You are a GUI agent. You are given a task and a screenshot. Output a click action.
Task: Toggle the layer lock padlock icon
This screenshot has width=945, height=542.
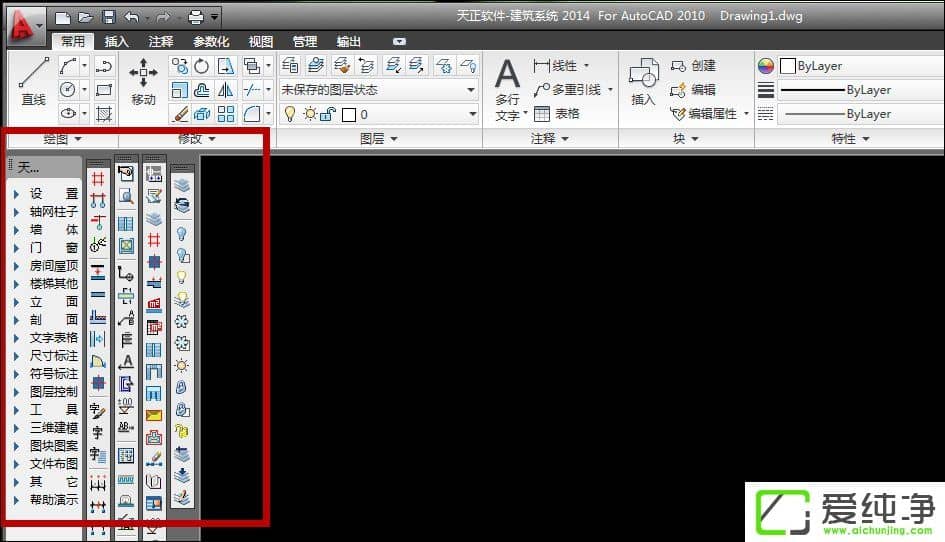328,114
